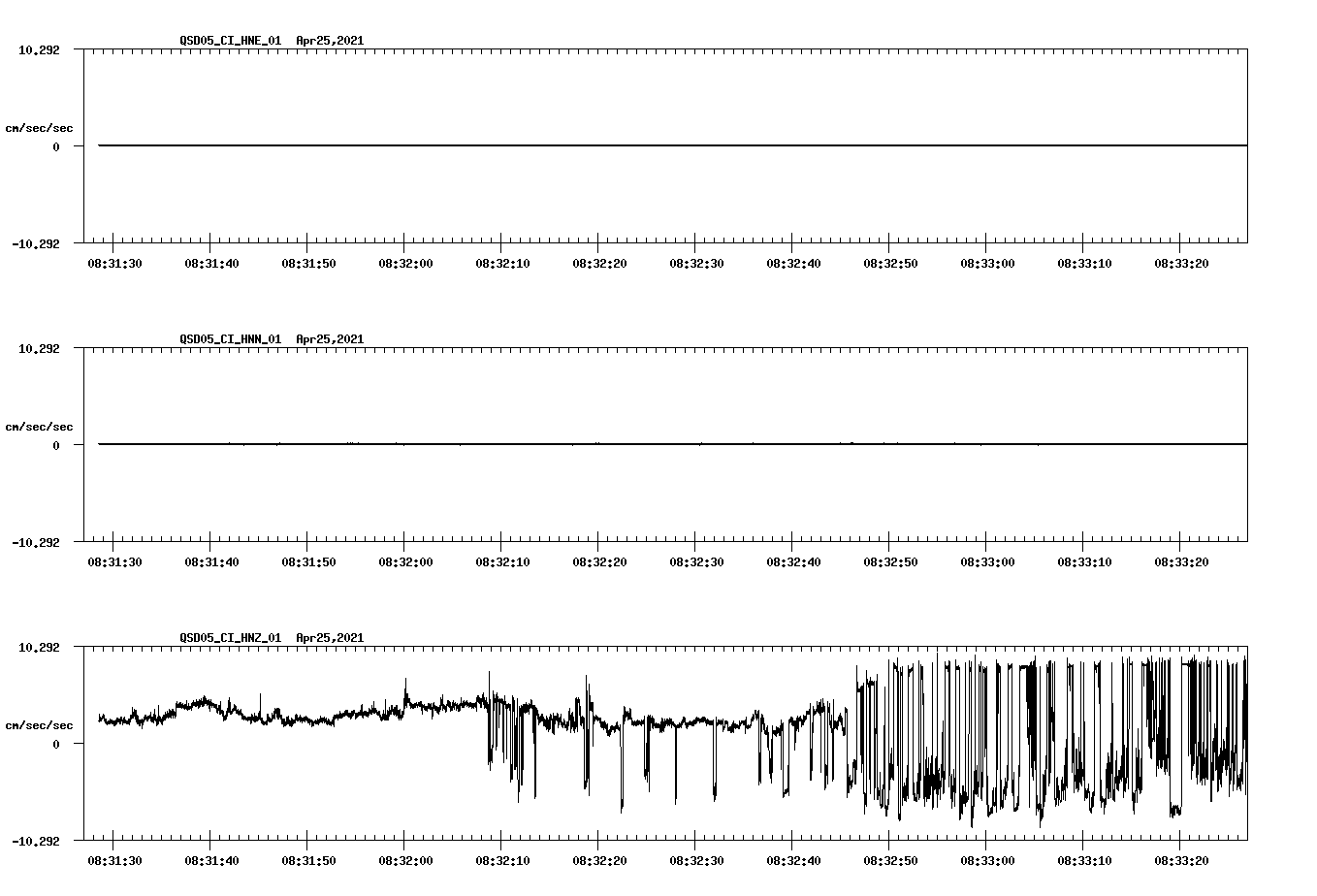Click the cm/sec/sec unit label on bottom plot
Viewport: 1317px width, 896px height.
click(x=41, y=723)
